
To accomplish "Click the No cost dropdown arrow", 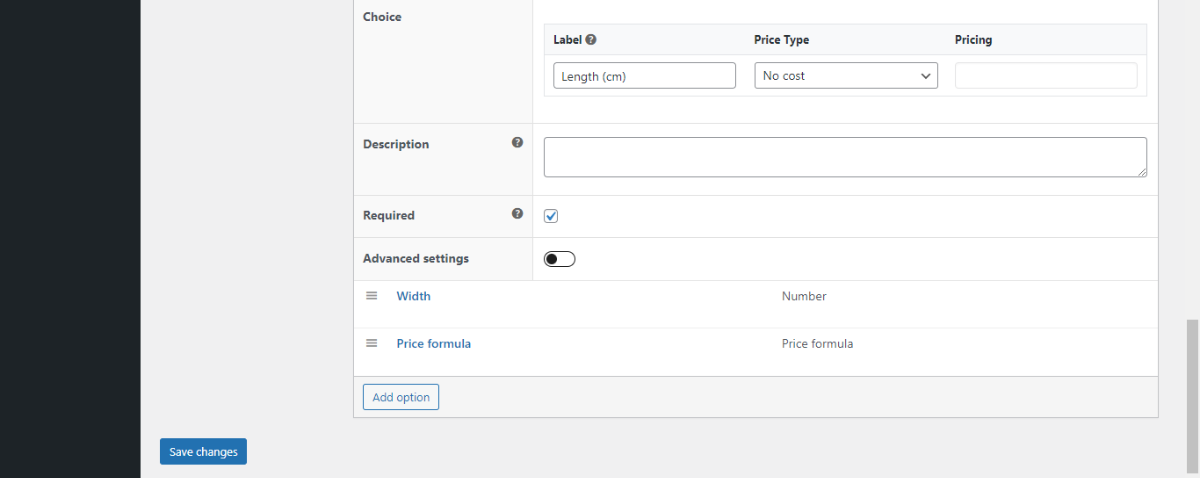I will [924, 76].
